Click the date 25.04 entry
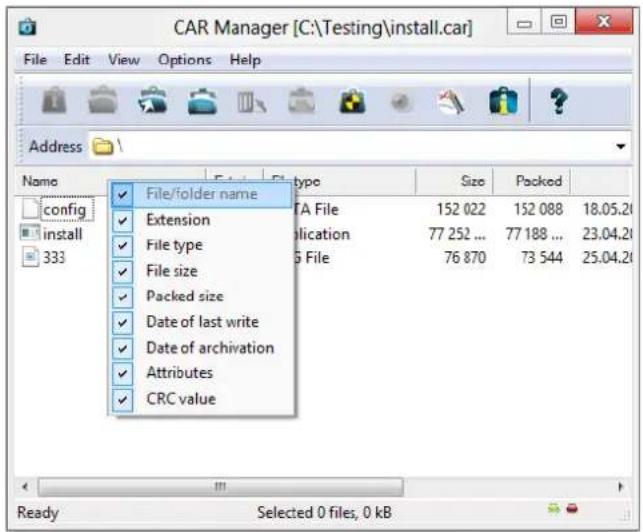643x532 pixels. click(x=607, y=258)
